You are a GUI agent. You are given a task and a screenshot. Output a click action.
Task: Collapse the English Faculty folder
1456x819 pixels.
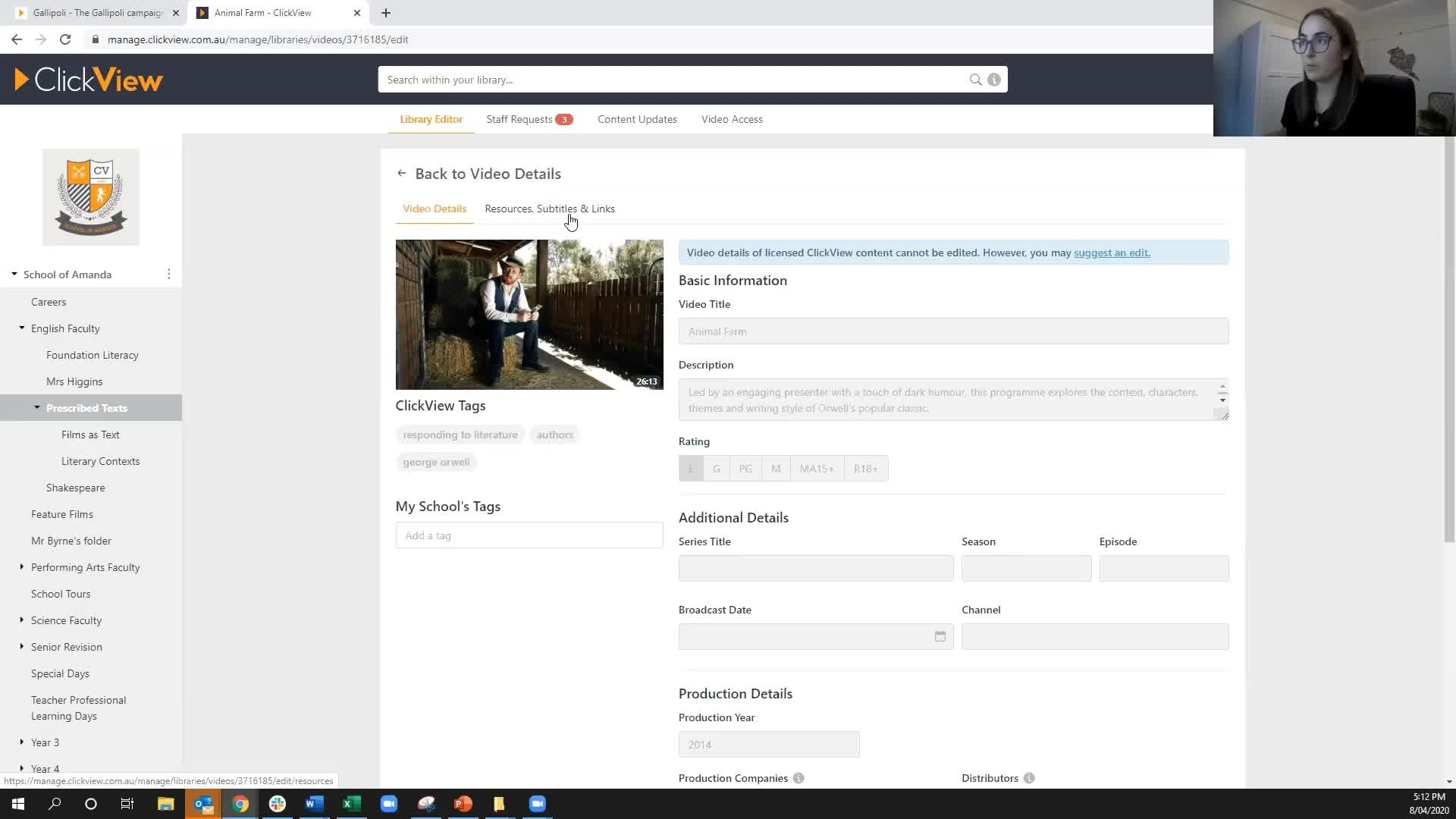coord(21,328)
